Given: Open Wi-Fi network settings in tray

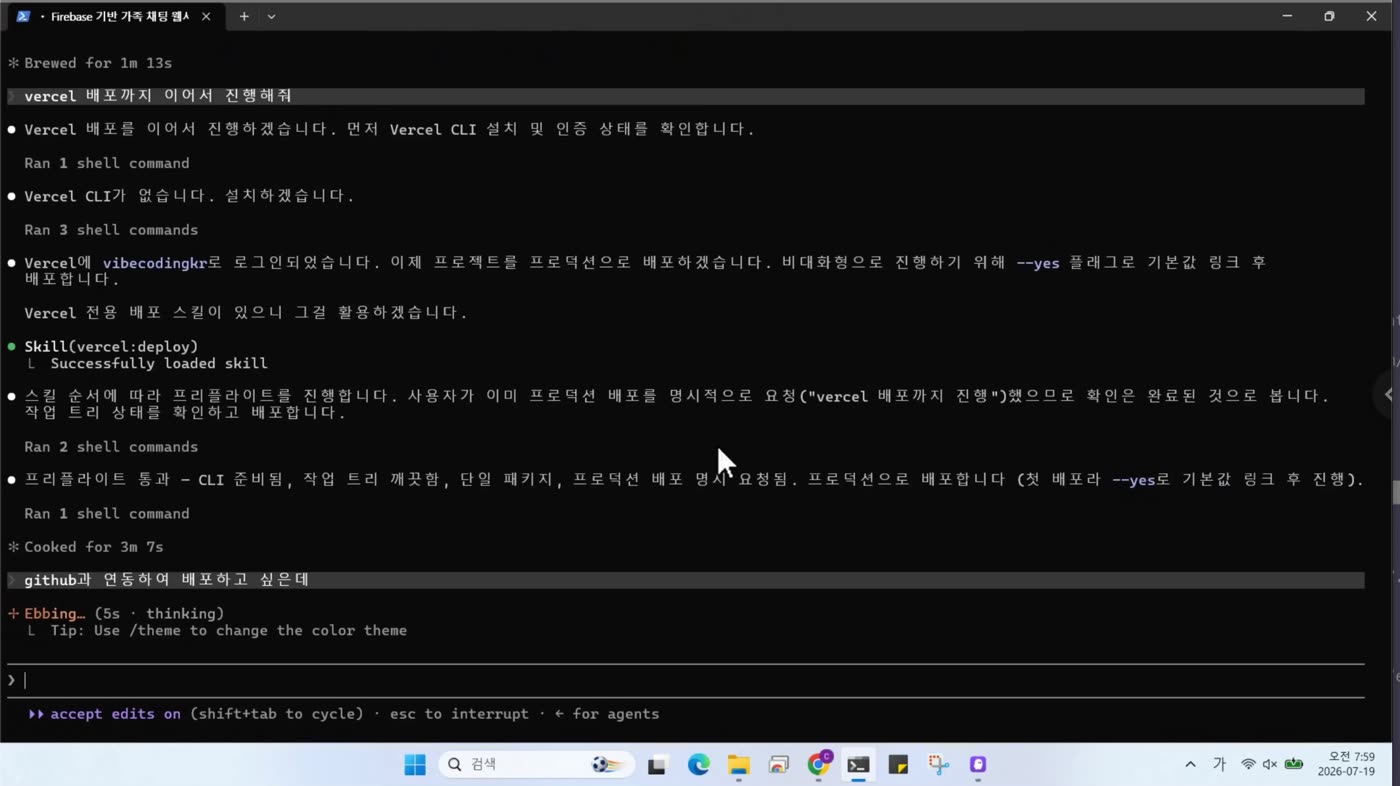Looking at the screenshot, I should [1248, 765].
